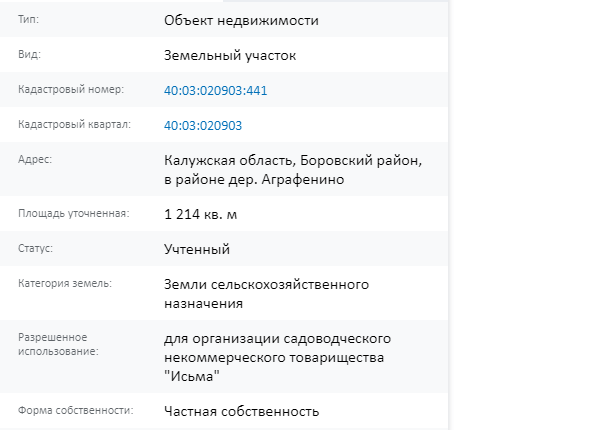Click the 'Кадастровый квартал:' label
Viewport: 597px width, 430px height.
coord(74,125)
